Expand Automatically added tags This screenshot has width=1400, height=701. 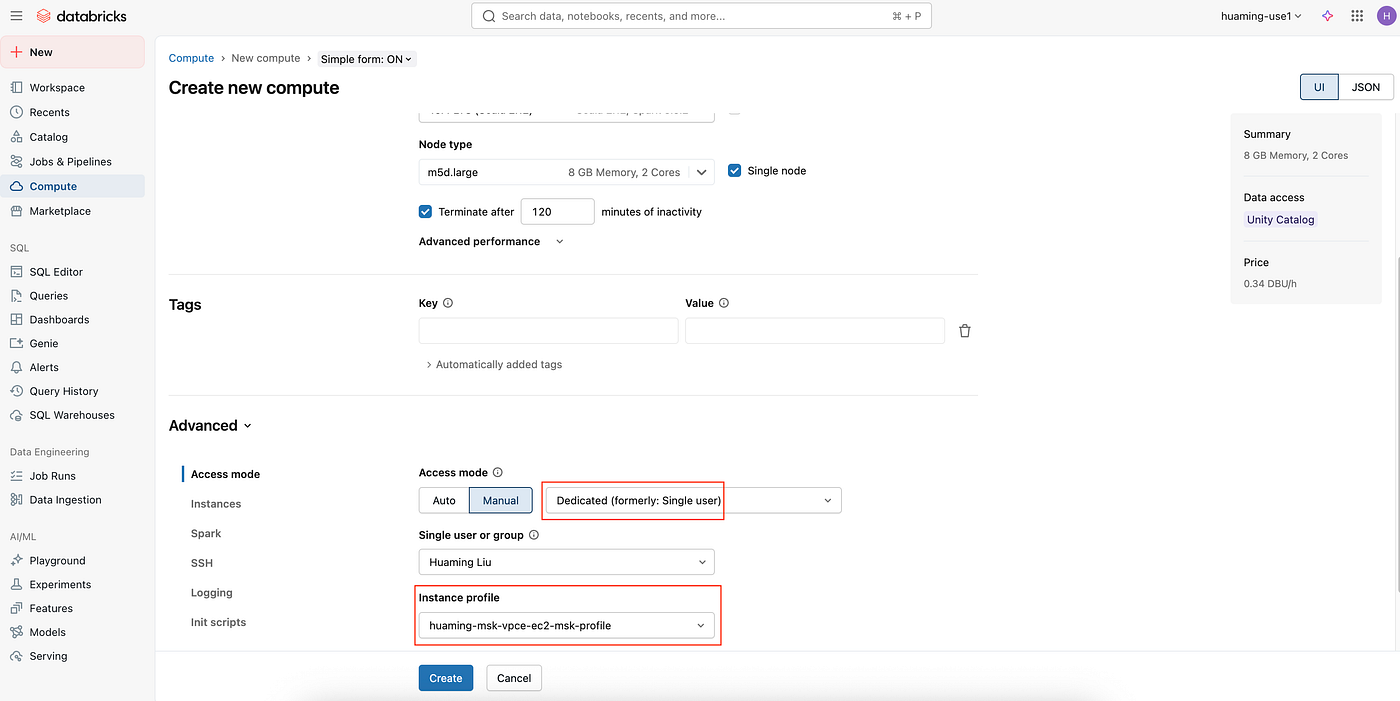(x=494, y=365)
